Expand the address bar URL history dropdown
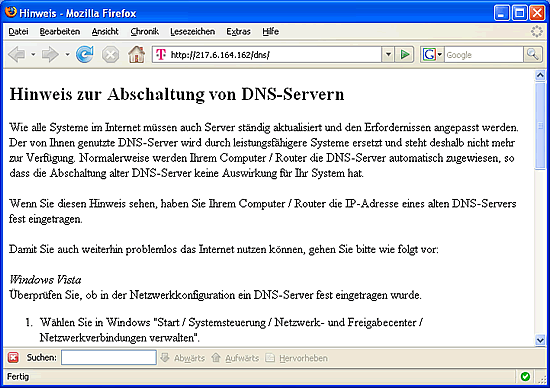This screenshot has width=550, height=388. coord(388,55)
